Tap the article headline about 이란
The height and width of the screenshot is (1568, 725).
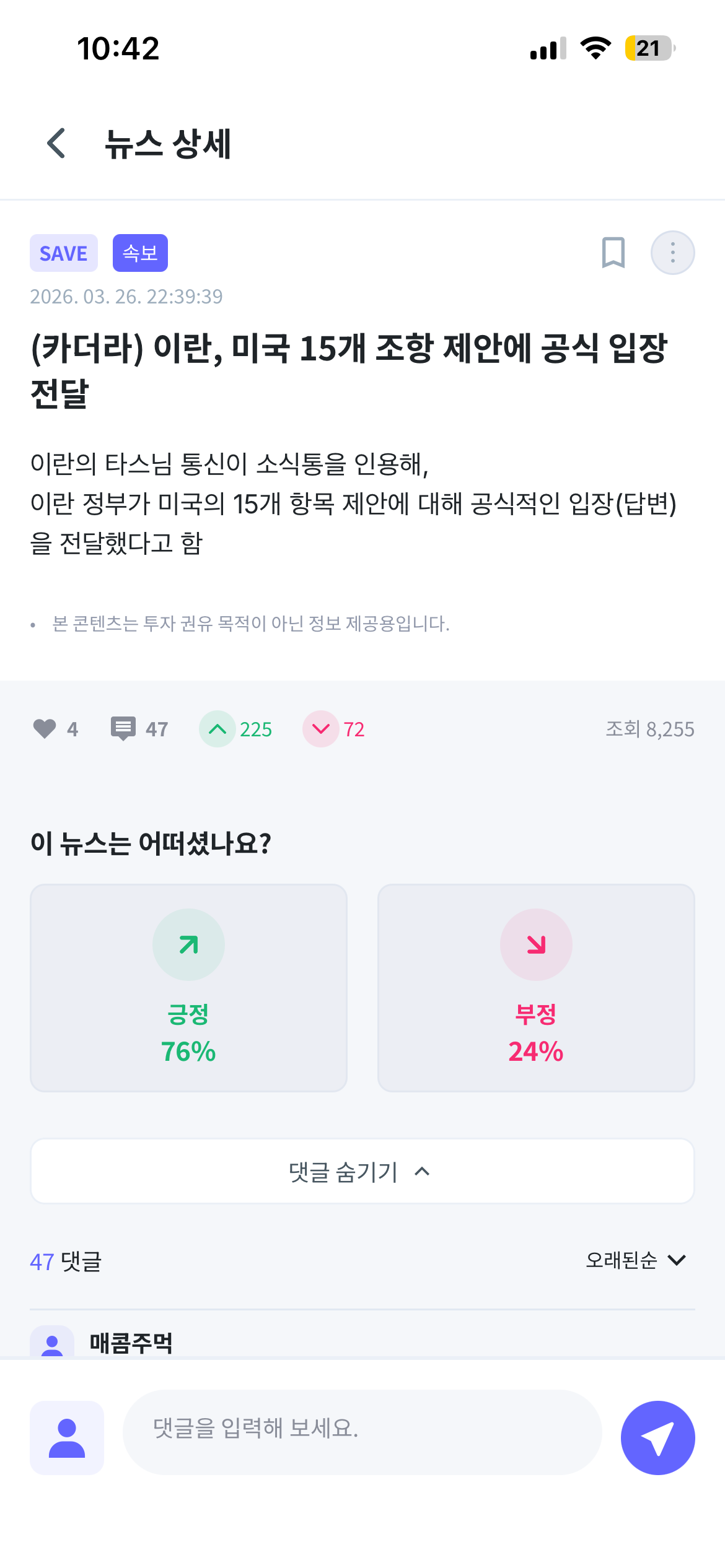(349, 370)
